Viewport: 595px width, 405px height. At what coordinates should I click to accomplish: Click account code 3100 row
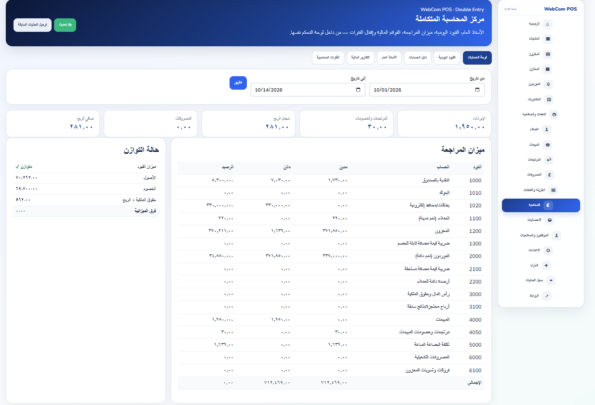[x=331, y=307]
